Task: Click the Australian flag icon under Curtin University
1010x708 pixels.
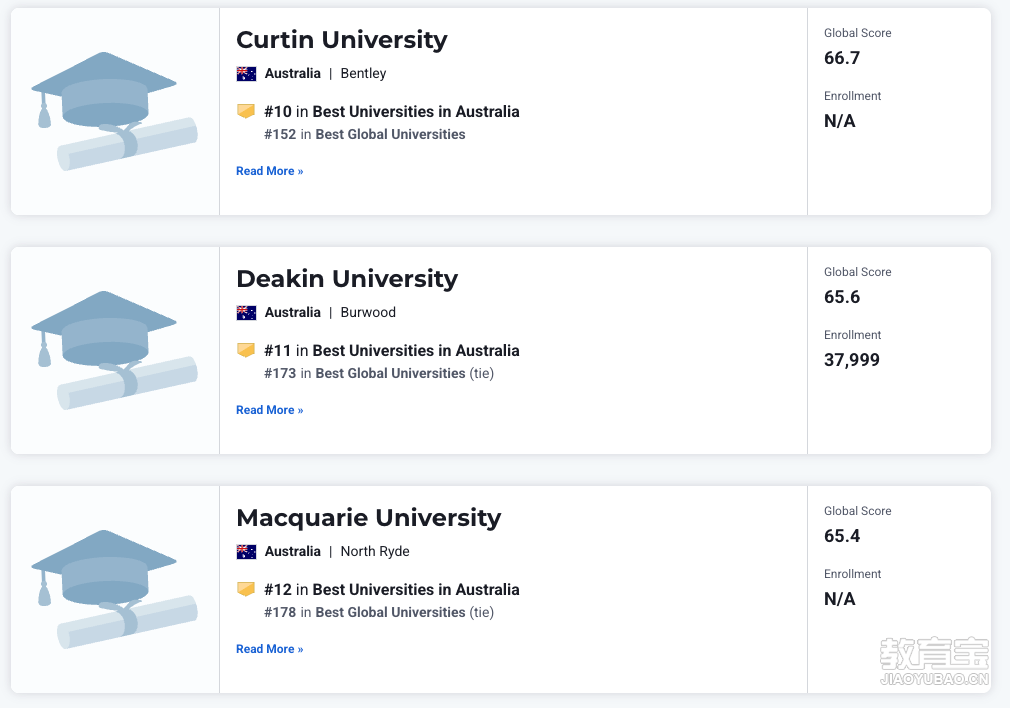Action: pos(246,73)
